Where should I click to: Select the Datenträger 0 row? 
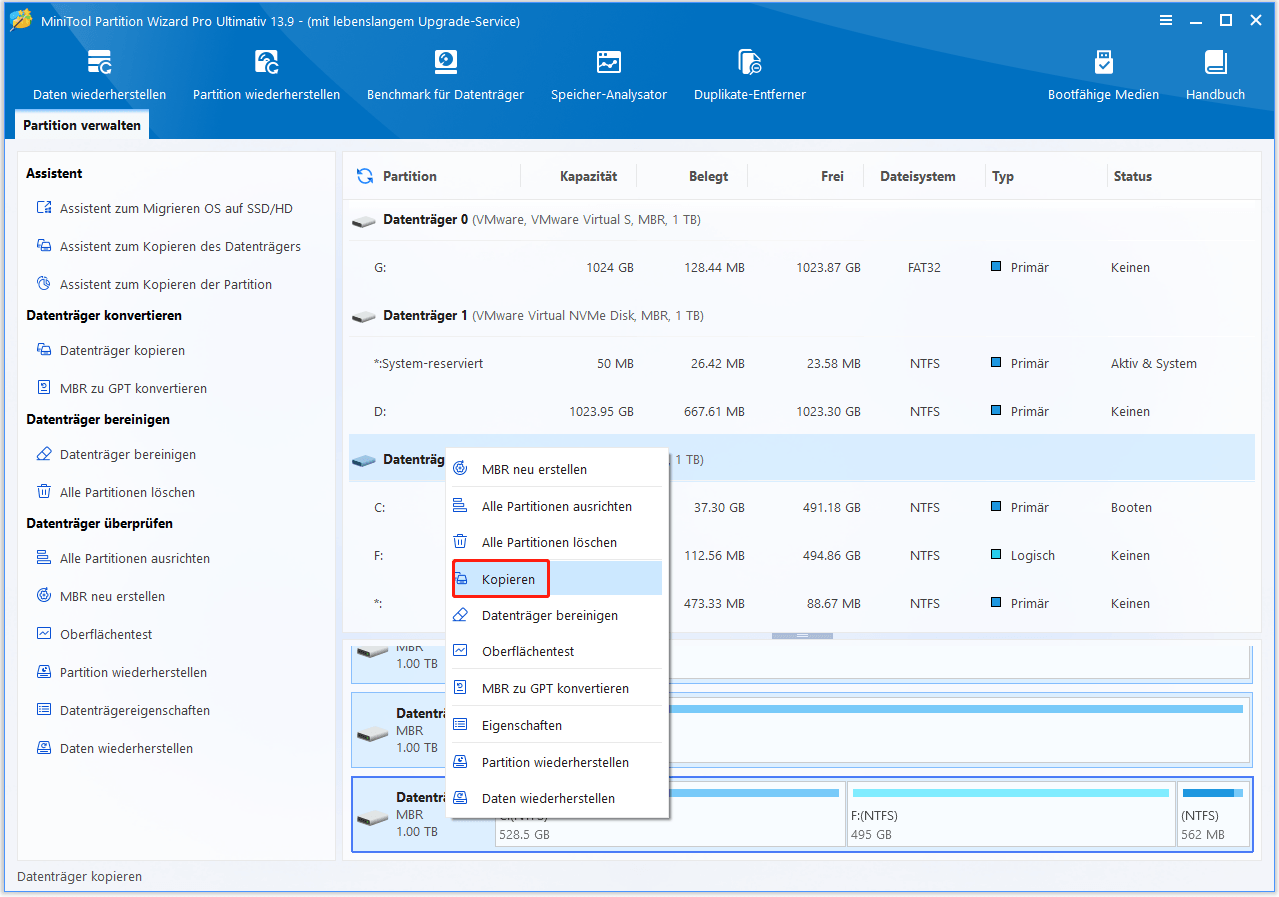[x=801, y=219]
